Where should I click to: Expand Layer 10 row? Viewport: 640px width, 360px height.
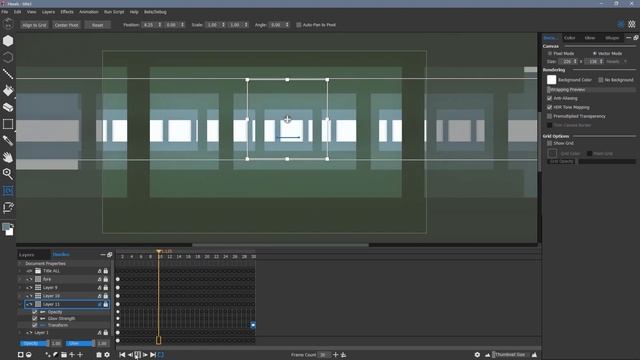click(x=20, y=296)
